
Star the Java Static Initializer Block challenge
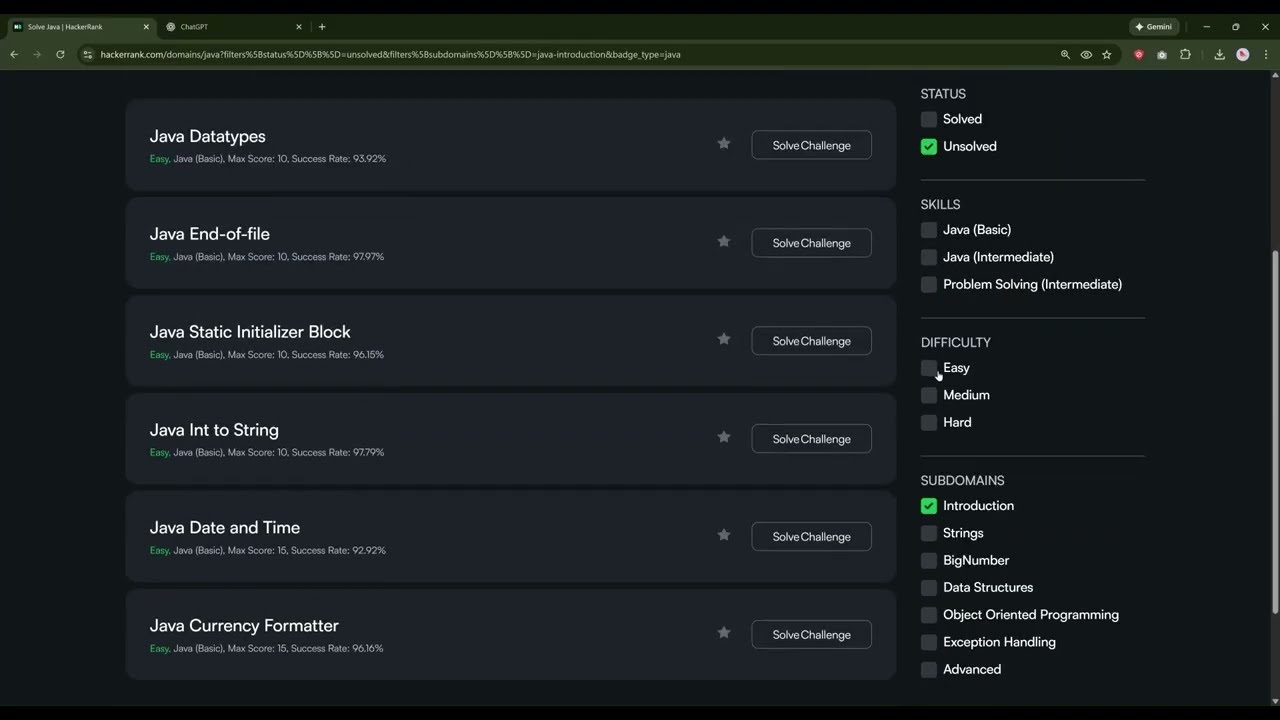[x=724, y=340]
